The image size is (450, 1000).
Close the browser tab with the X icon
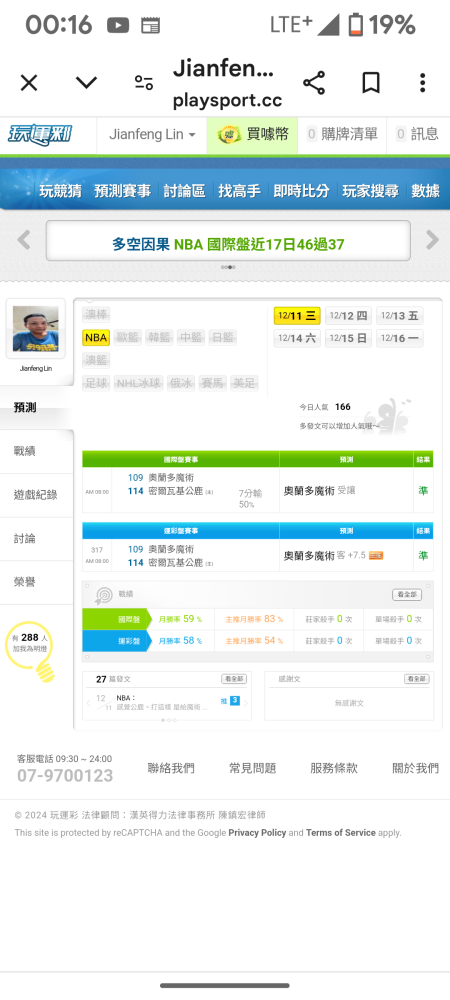coord(29,83)
